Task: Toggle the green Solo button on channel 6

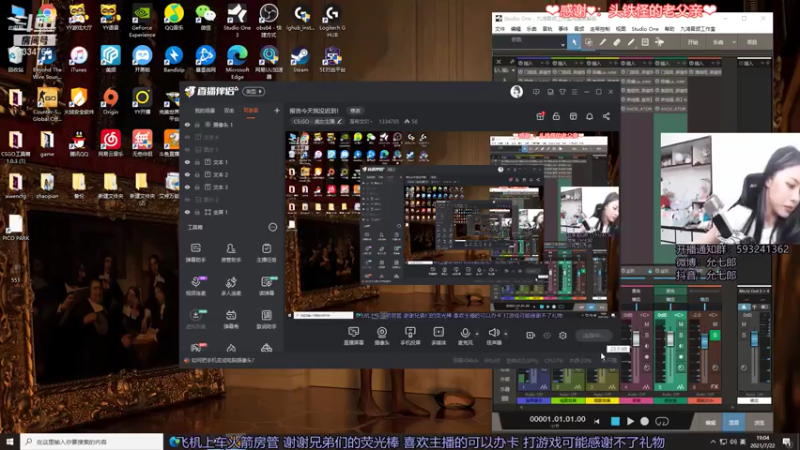Action: pyautogui.click(x=715, y=335)
